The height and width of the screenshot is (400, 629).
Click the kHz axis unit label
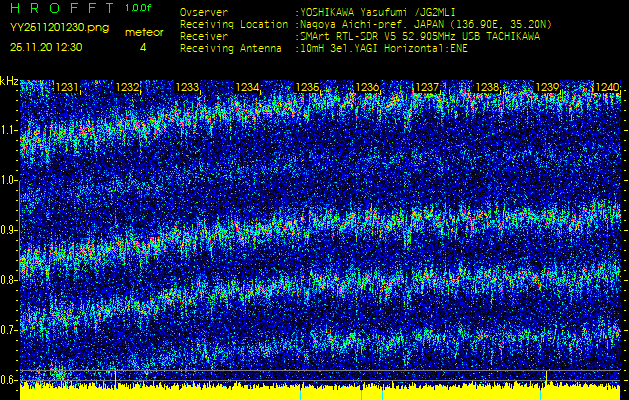(9, 81)
